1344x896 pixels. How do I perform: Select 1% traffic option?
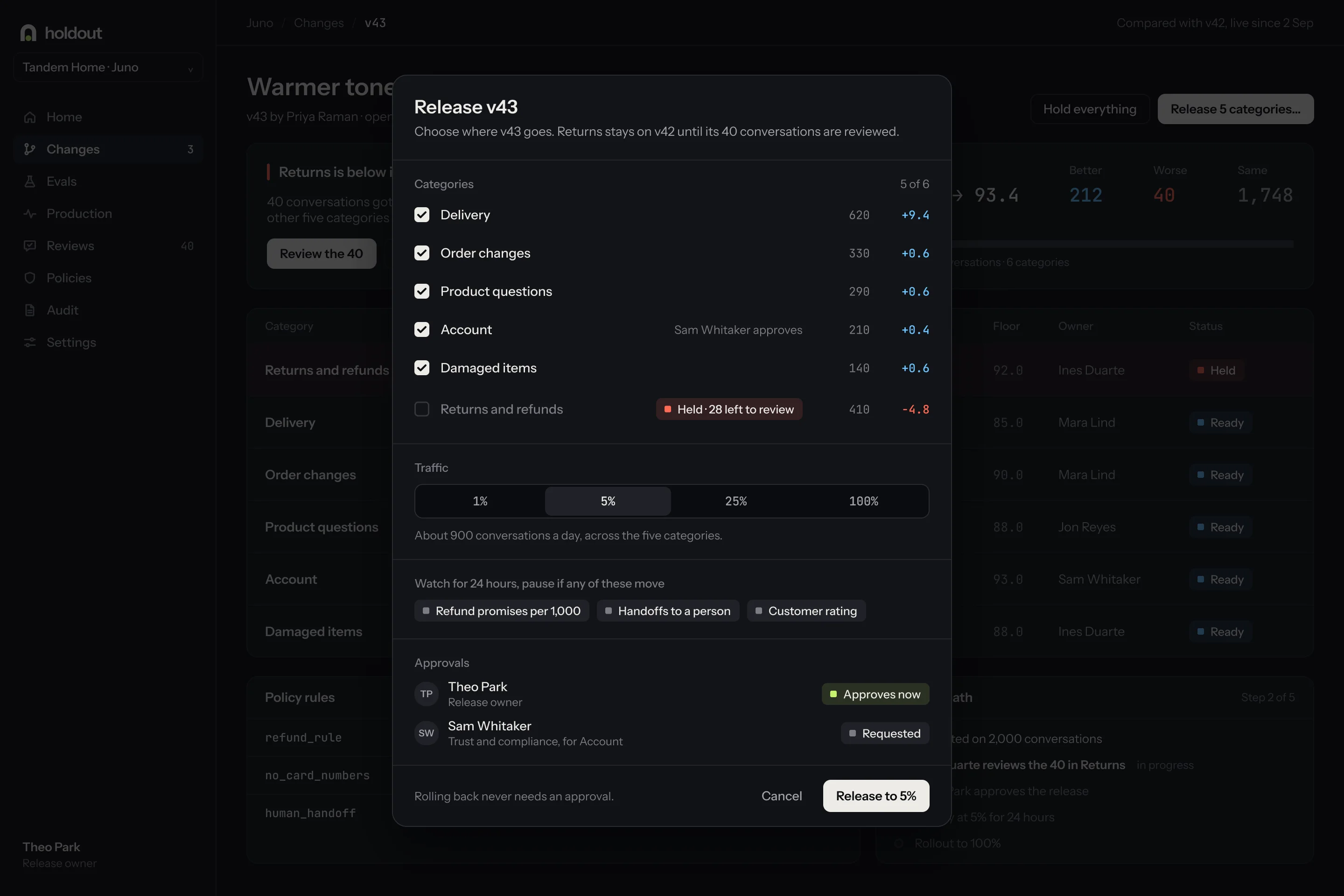480,501
